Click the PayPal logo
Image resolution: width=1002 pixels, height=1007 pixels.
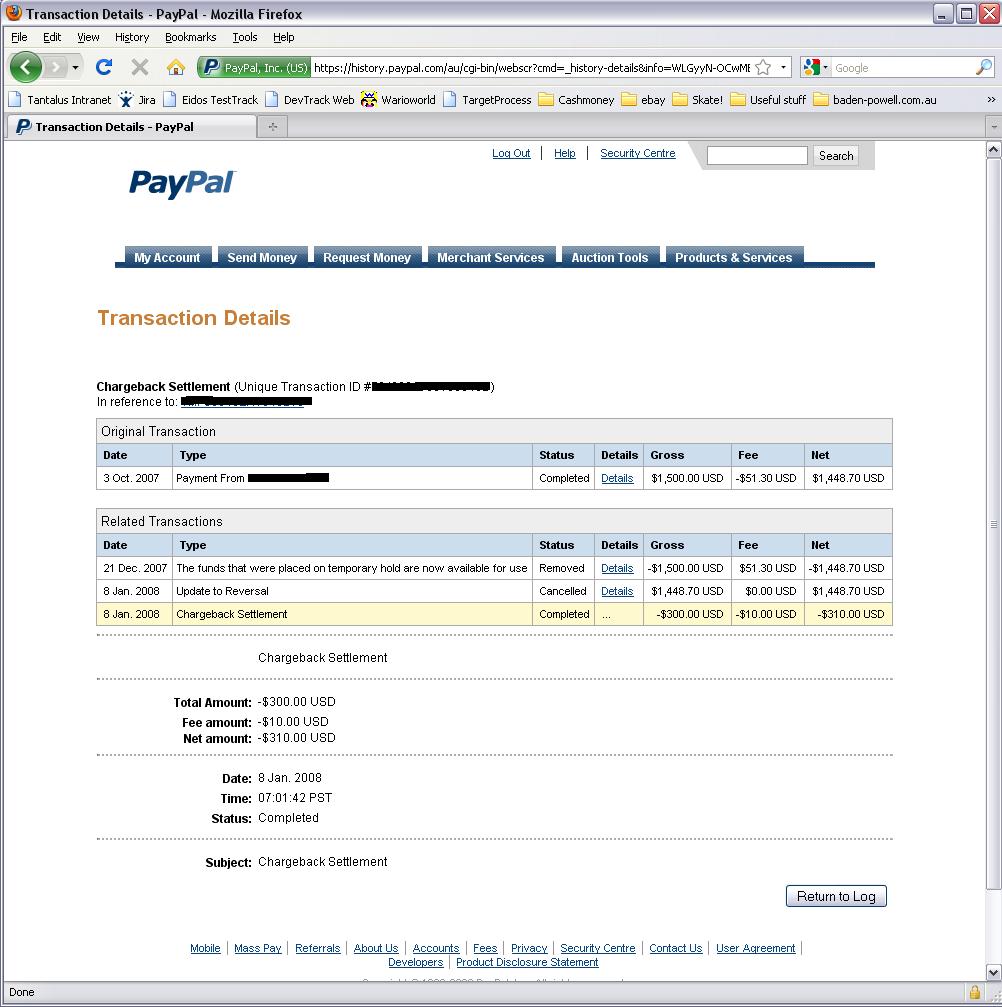(x=182, y=183)
